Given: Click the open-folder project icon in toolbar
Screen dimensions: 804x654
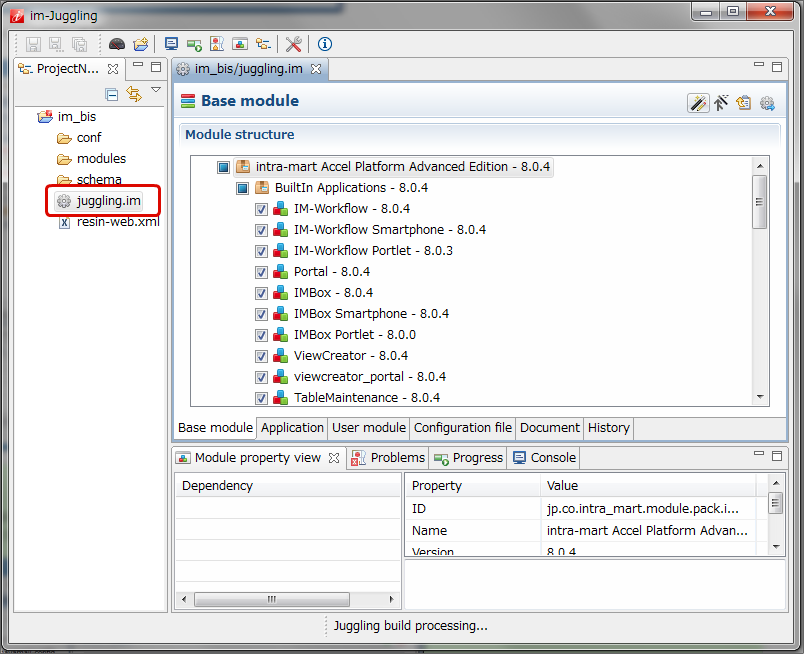Looking at the screenshot, I should point(140,44).
